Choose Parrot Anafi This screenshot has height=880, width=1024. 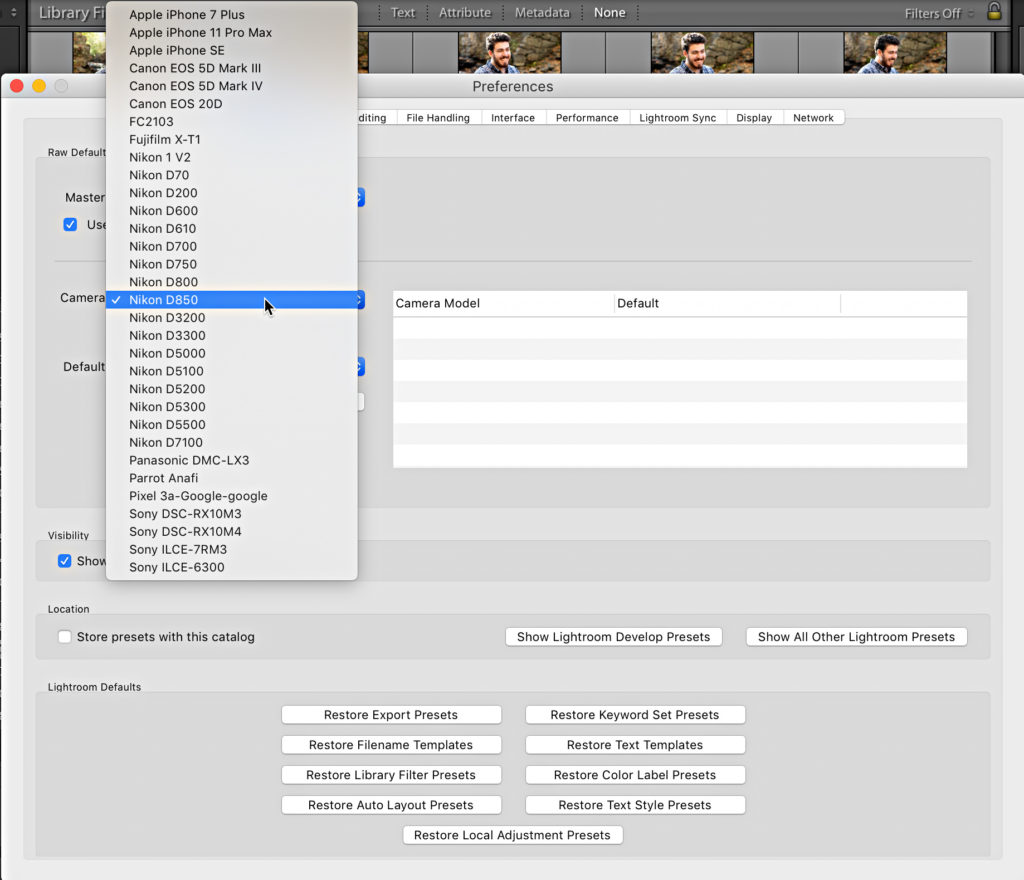[x=232, y=479]
